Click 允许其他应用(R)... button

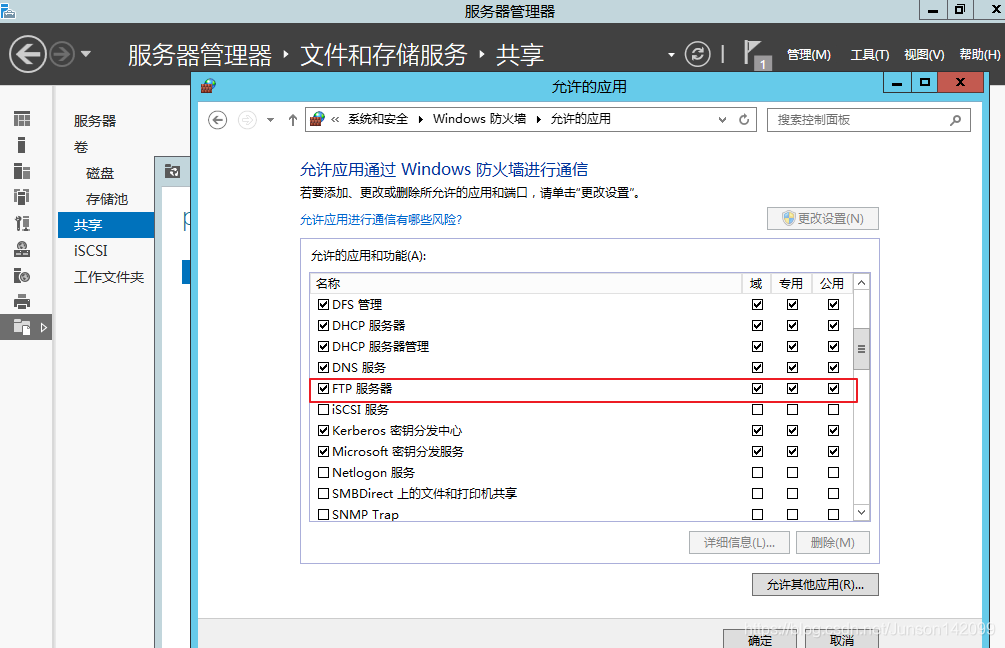(x=815, y=585)
